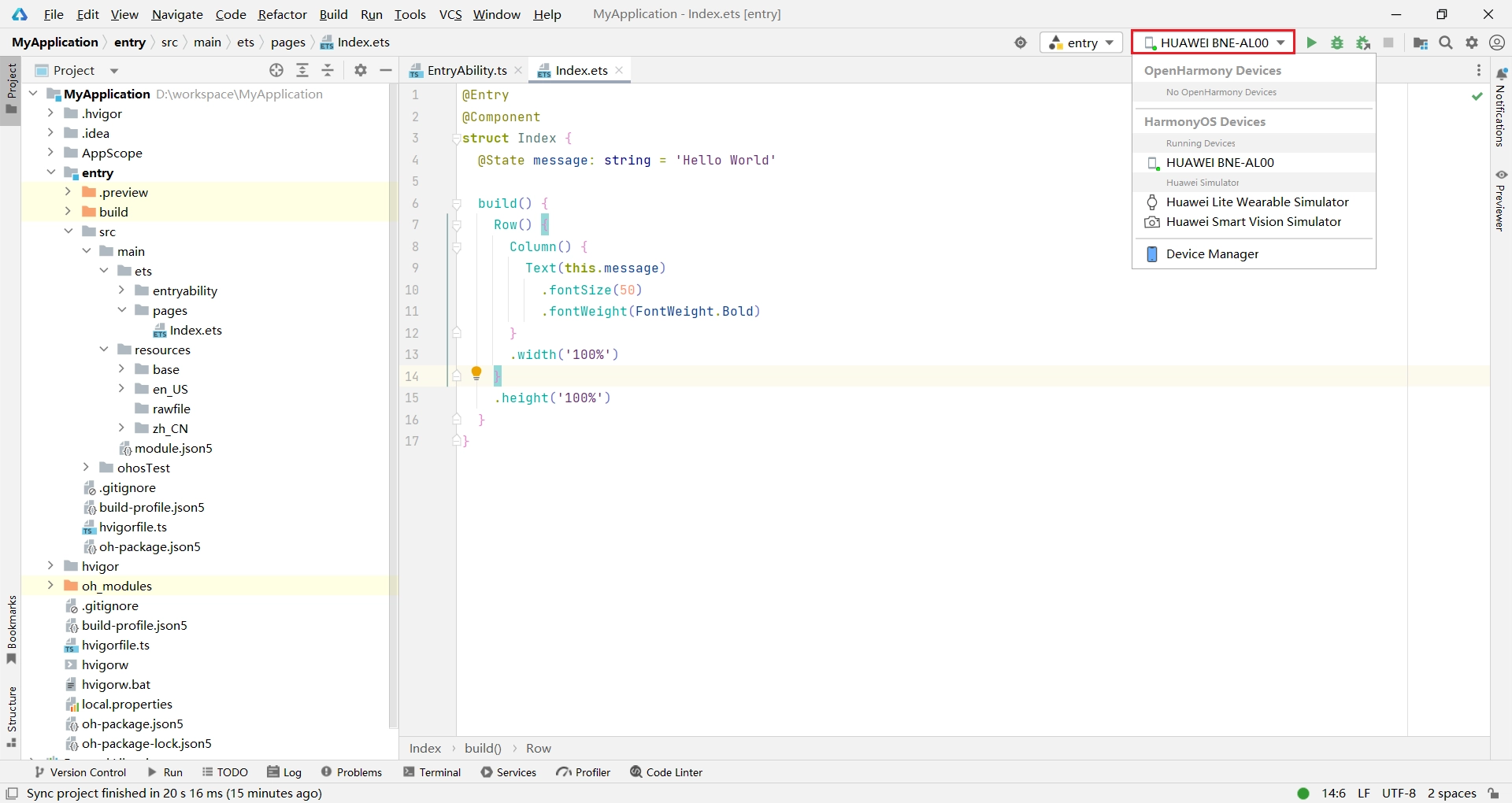Open Device Manager from device list
Image resolution: width=1512 pixels, height=803 pixels.
click(x=1212, y=254)
